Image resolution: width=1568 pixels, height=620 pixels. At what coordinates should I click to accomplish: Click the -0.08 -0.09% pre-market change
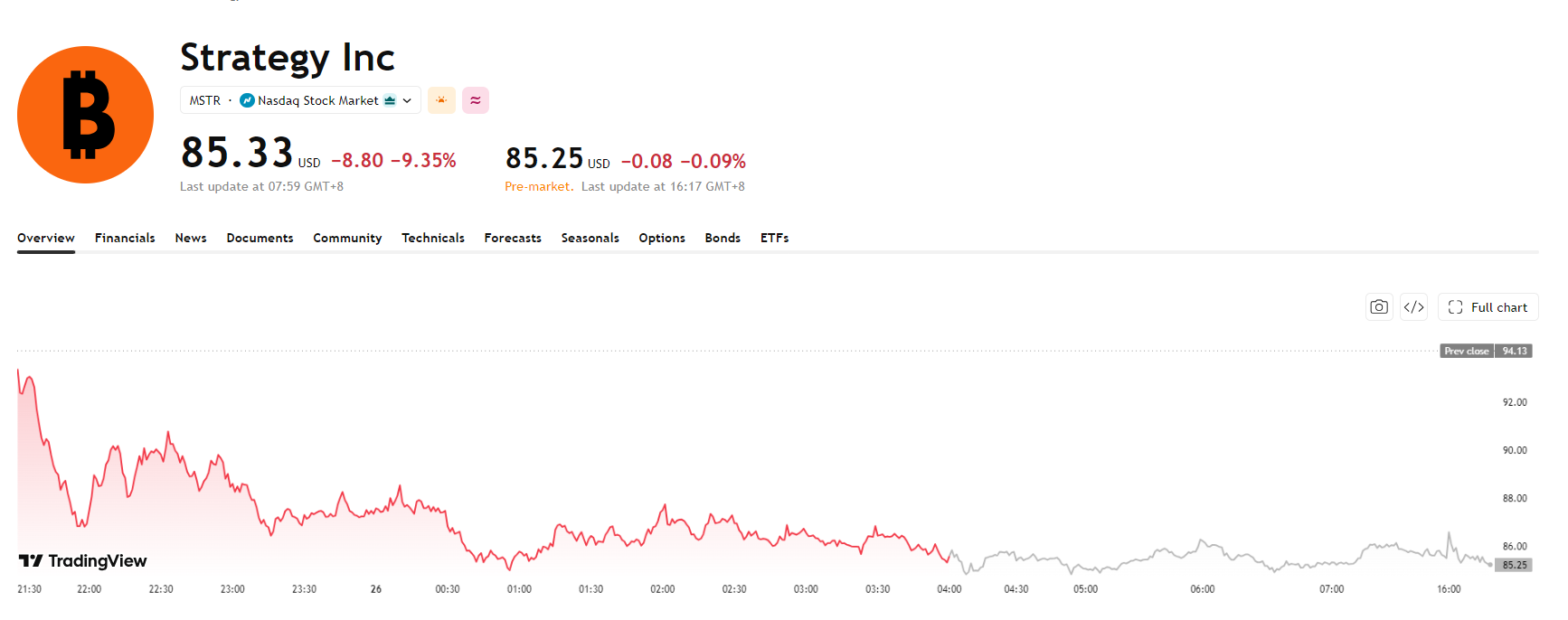(x=684, y=161)
